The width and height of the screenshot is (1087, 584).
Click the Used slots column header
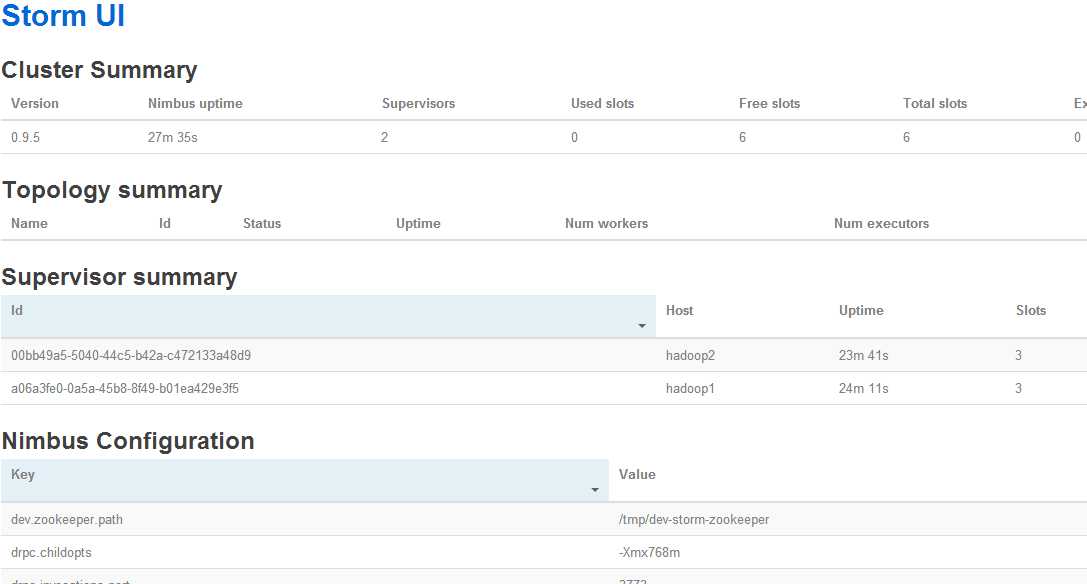click(602, 103)
